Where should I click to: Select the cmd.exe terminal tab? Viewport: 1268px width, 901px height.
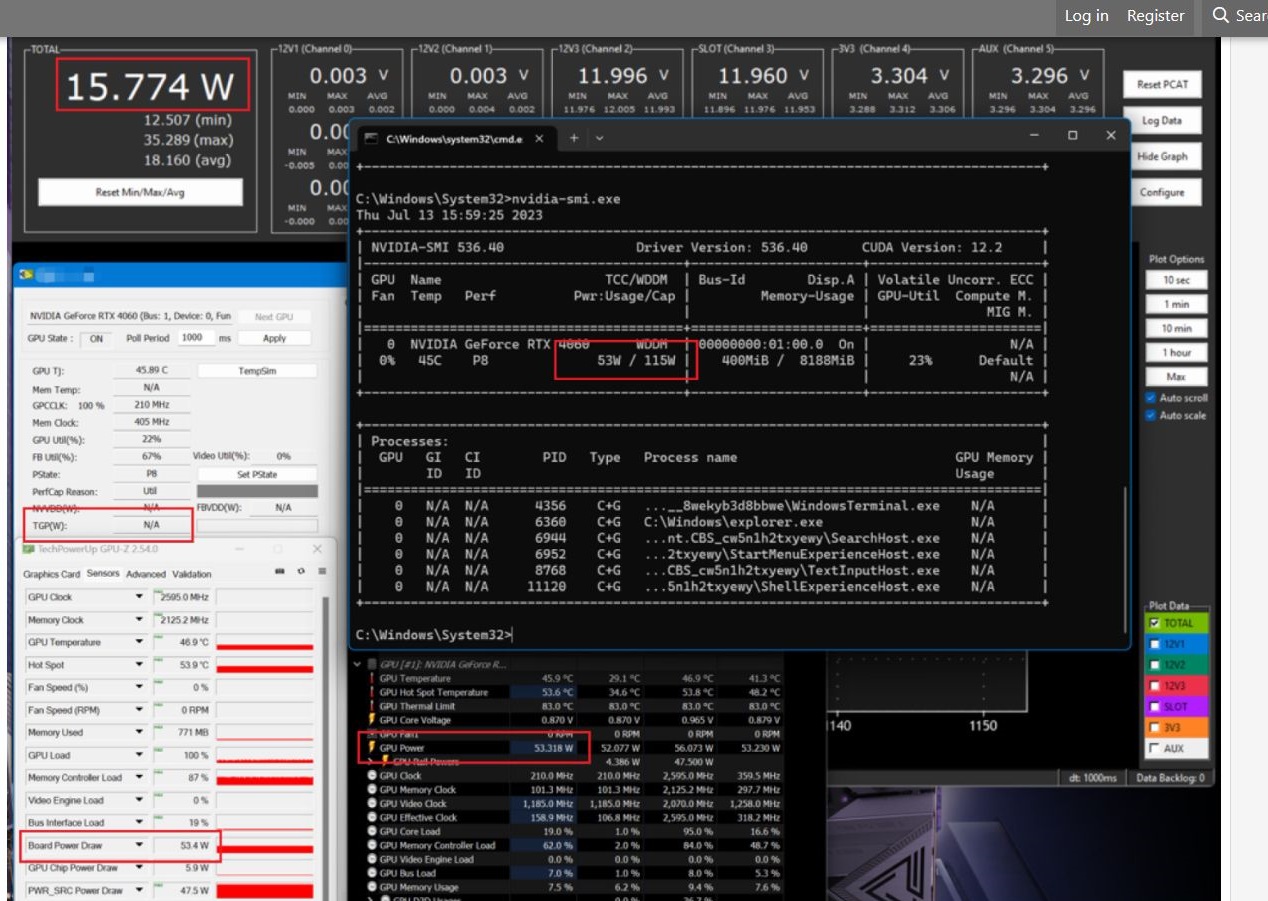pos(457,138)
